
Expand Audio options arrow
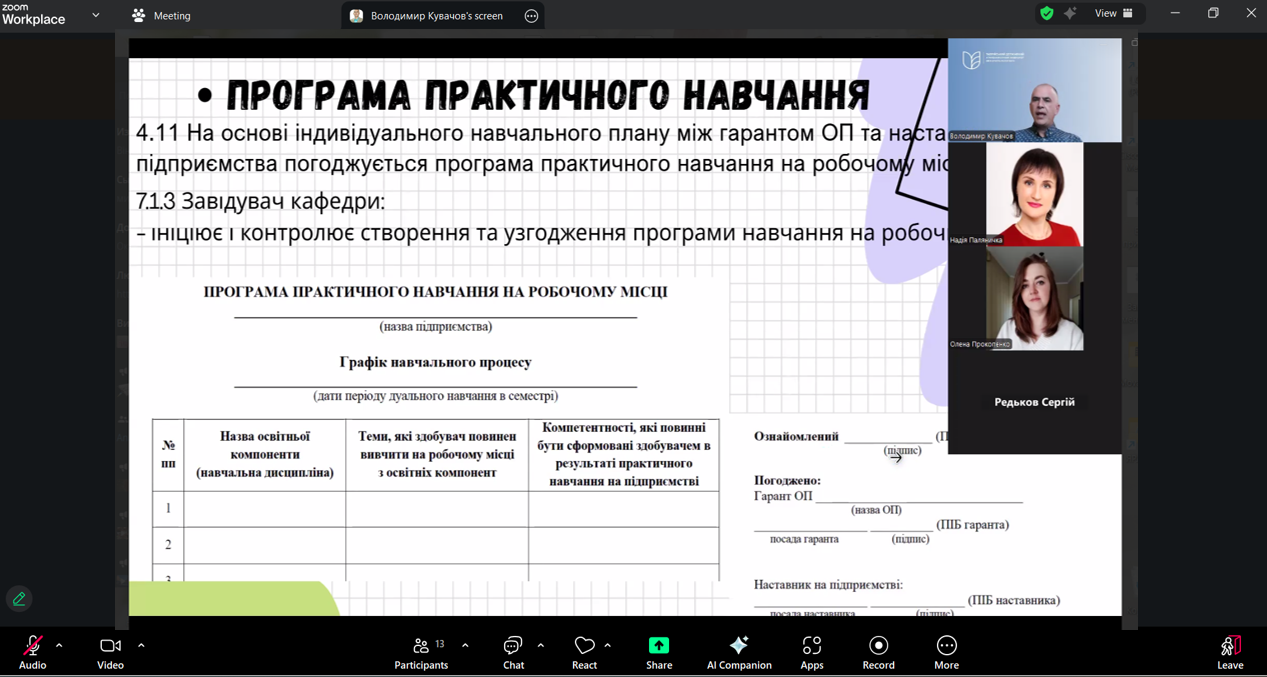click(x=59, y=646)
